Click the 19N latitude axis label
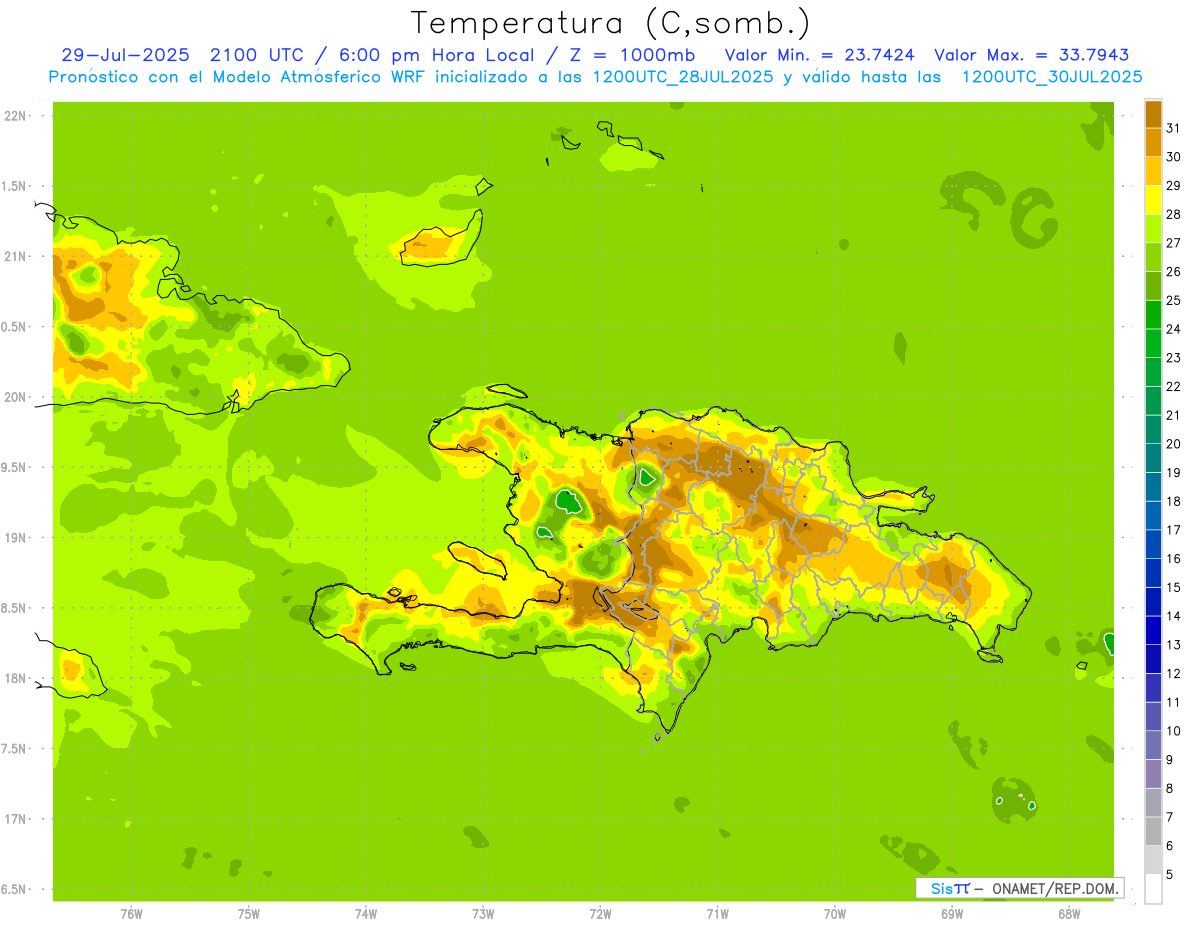The width and height of the screenshot is (1200, 927). pyautogui.click(x=14, y=538)
